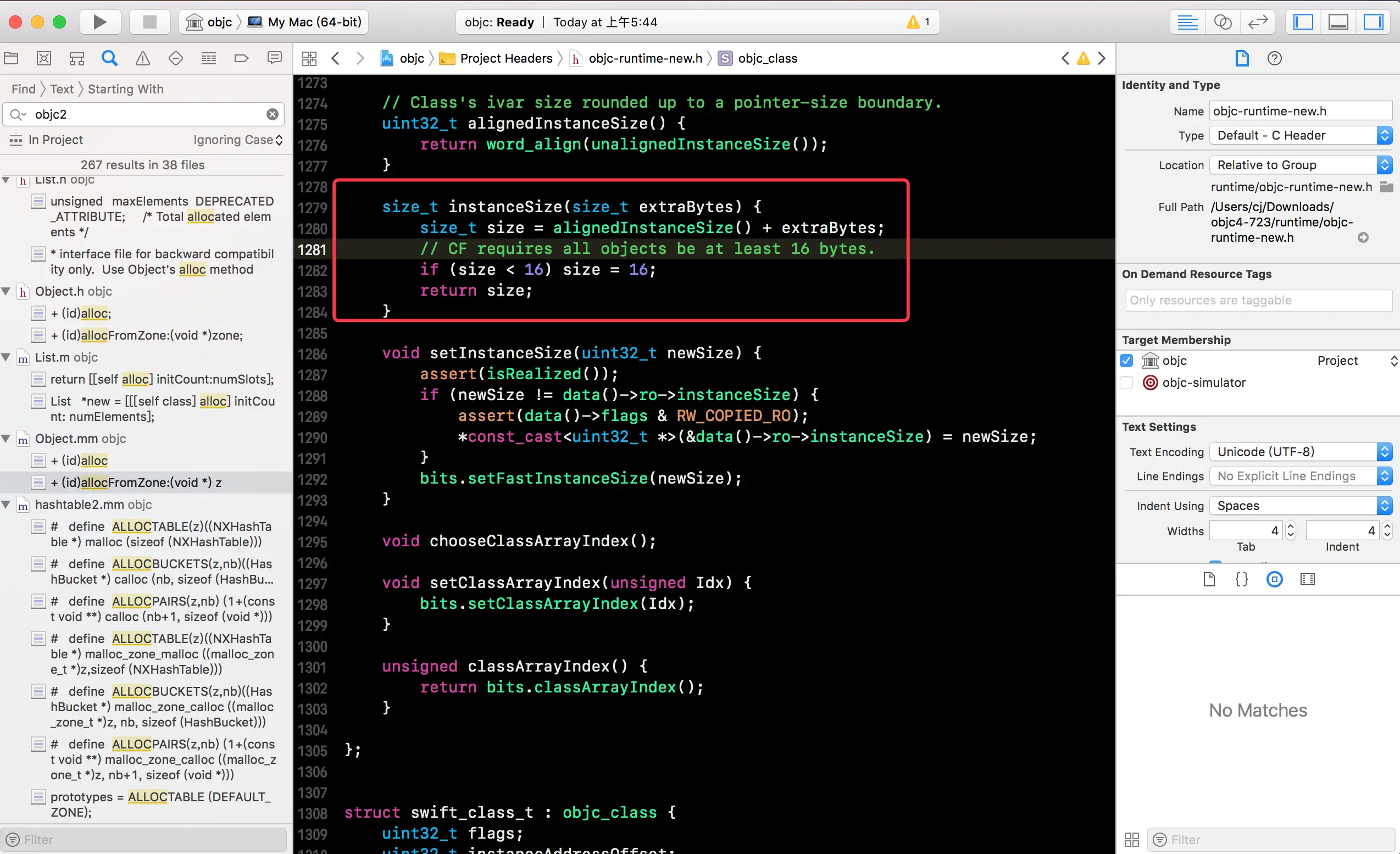Image resolution: width=1400 pixels, height=854 pixels.
Task: Clear the objc2 search field
Action: coord(273,114)
